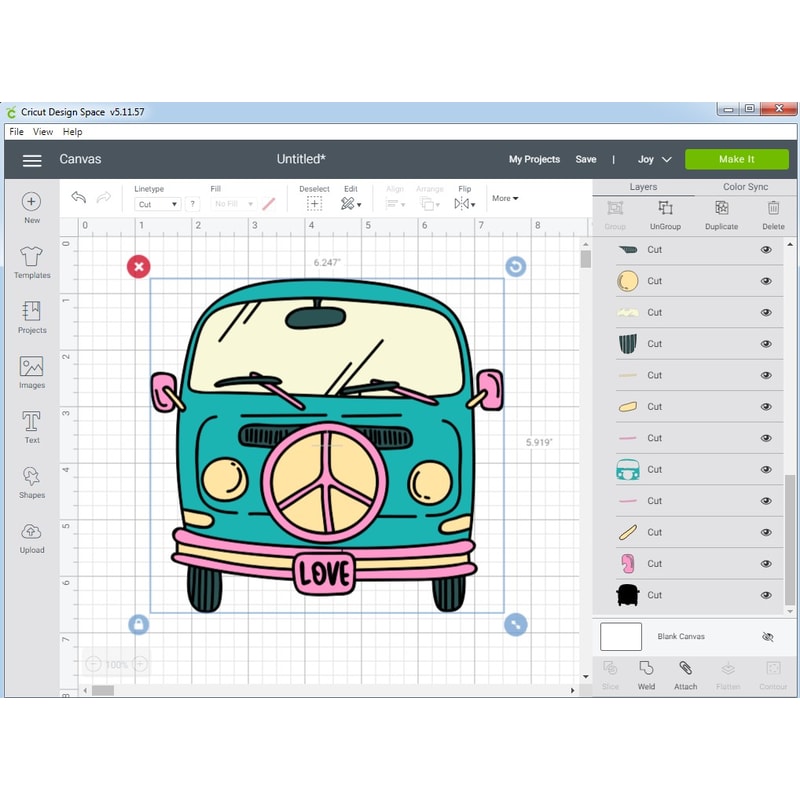Open the Templates panel
The image size is (800, 800).
pyautogui.click(x=32, y=262)
